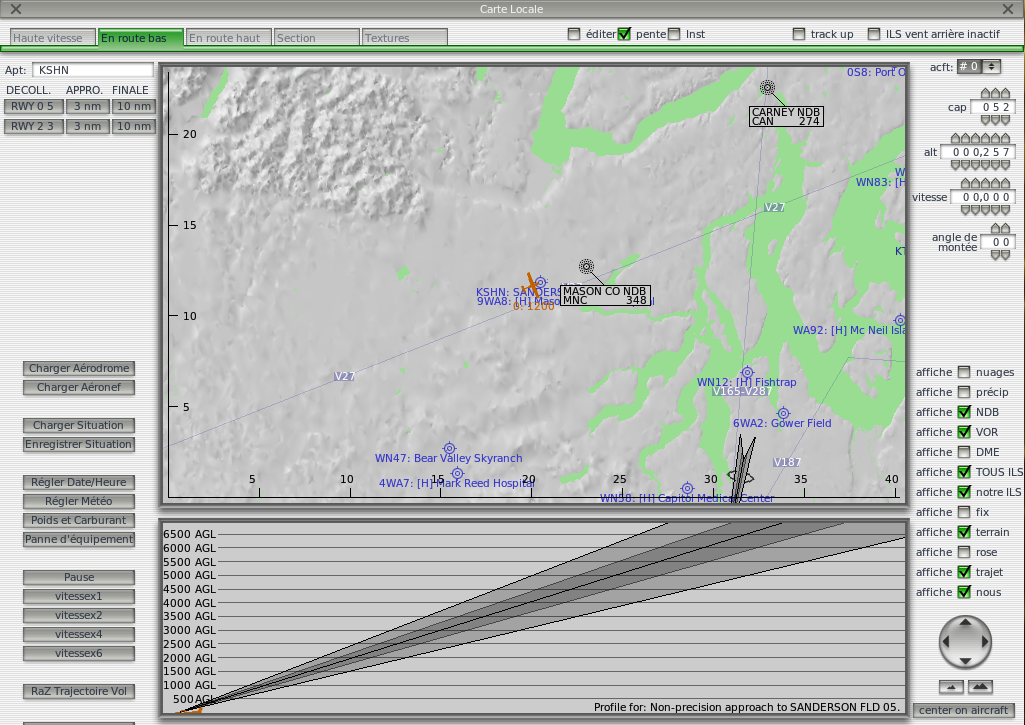Click the MASON CO NDB beacon symbol
The image size is (1025, 725).
586,266
